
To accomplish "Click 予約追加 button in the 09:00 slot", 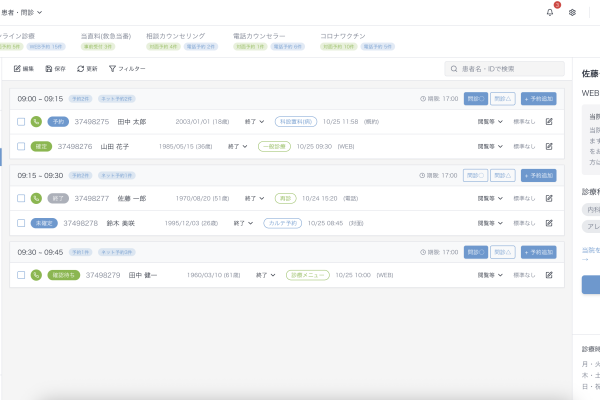I will tap(539, 99).
